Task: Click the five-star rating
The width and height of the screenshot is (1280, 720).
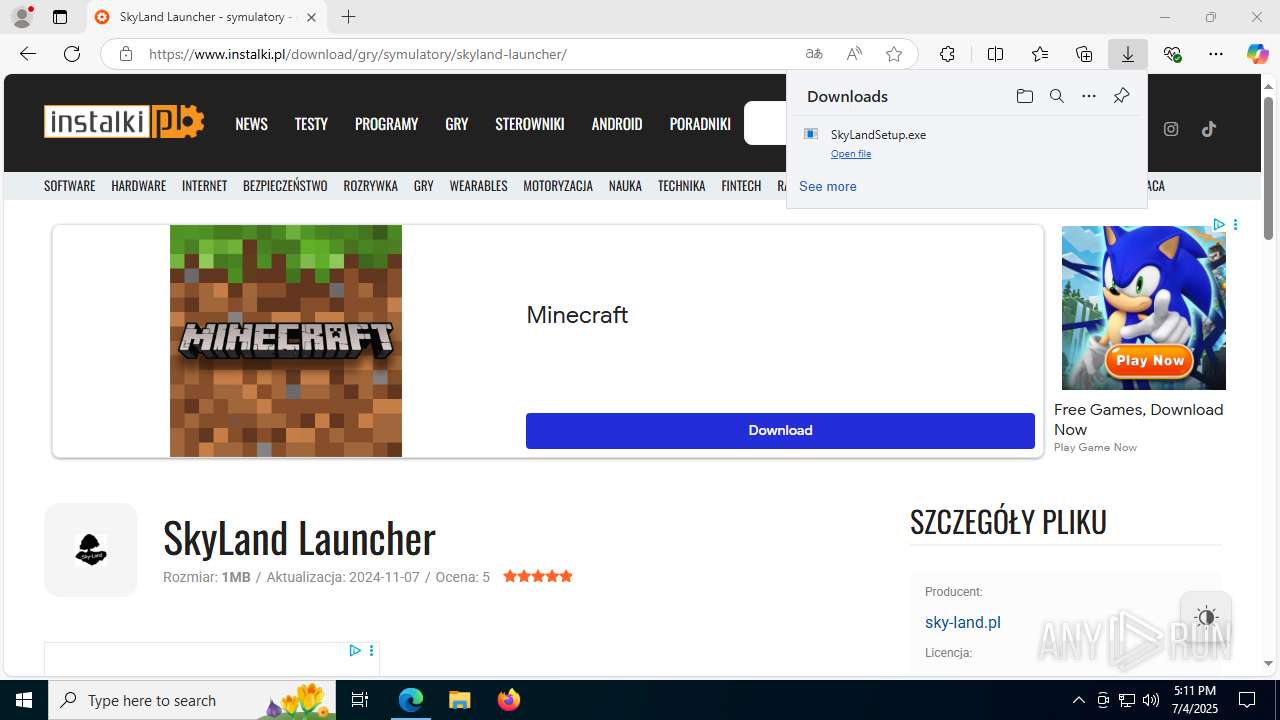Action: tap(538, 576)
